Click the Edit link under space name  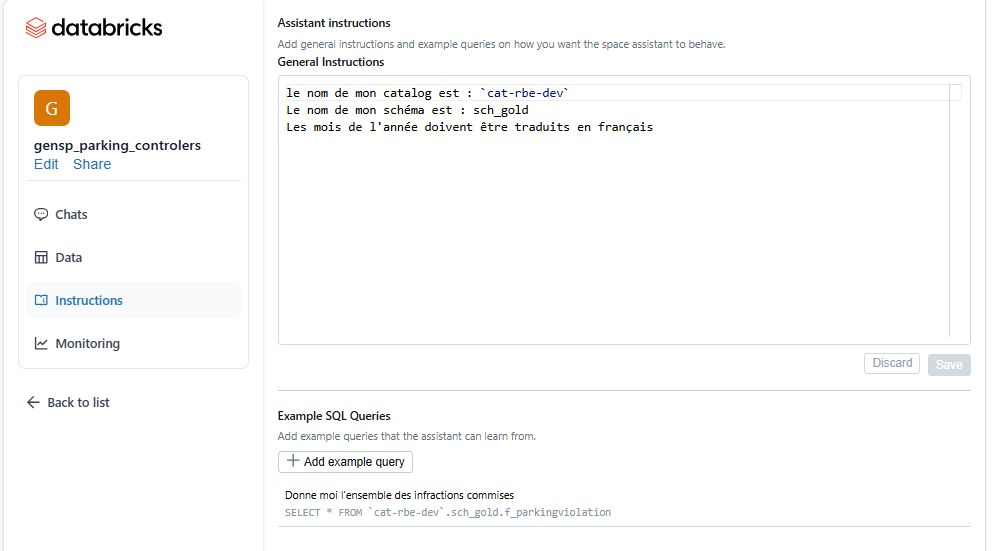[x=46, y=164]
